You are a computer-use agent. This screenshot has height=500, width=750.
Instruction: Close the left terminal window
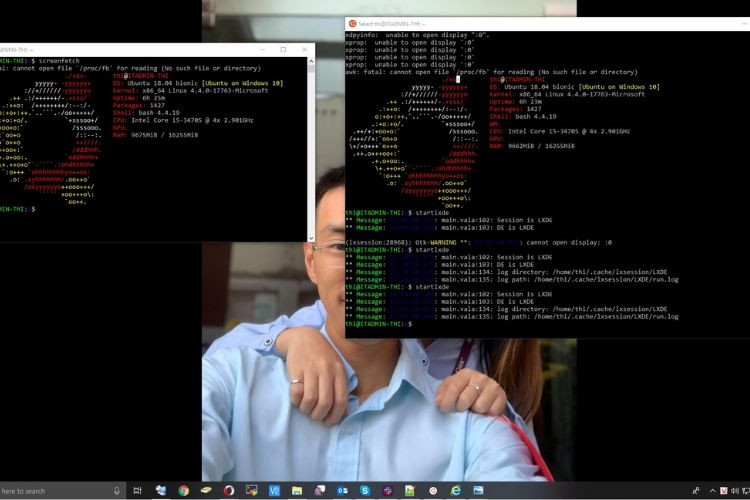point(305,50)
